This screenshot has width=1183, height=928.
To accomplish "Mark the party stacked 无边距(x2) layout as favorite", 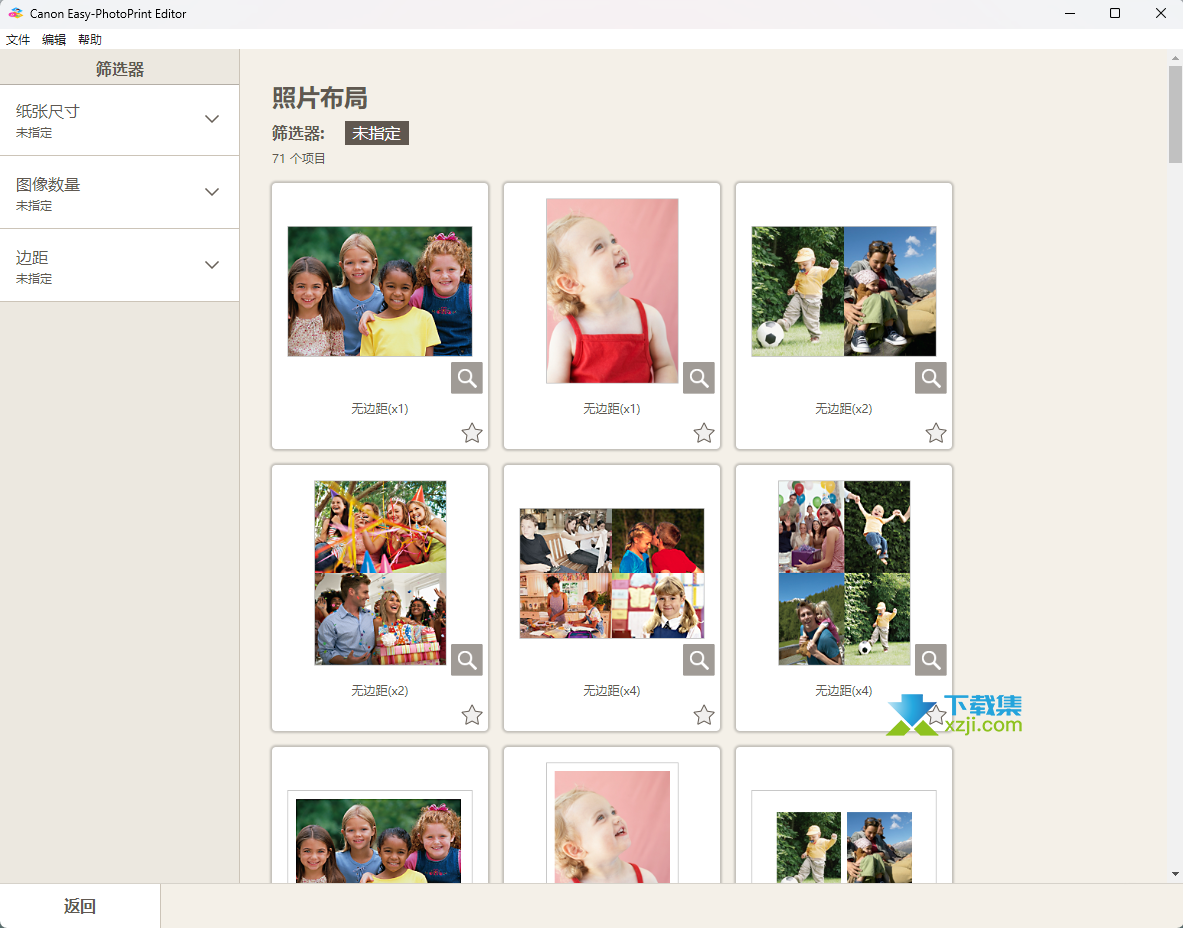I will click(472, 715).
